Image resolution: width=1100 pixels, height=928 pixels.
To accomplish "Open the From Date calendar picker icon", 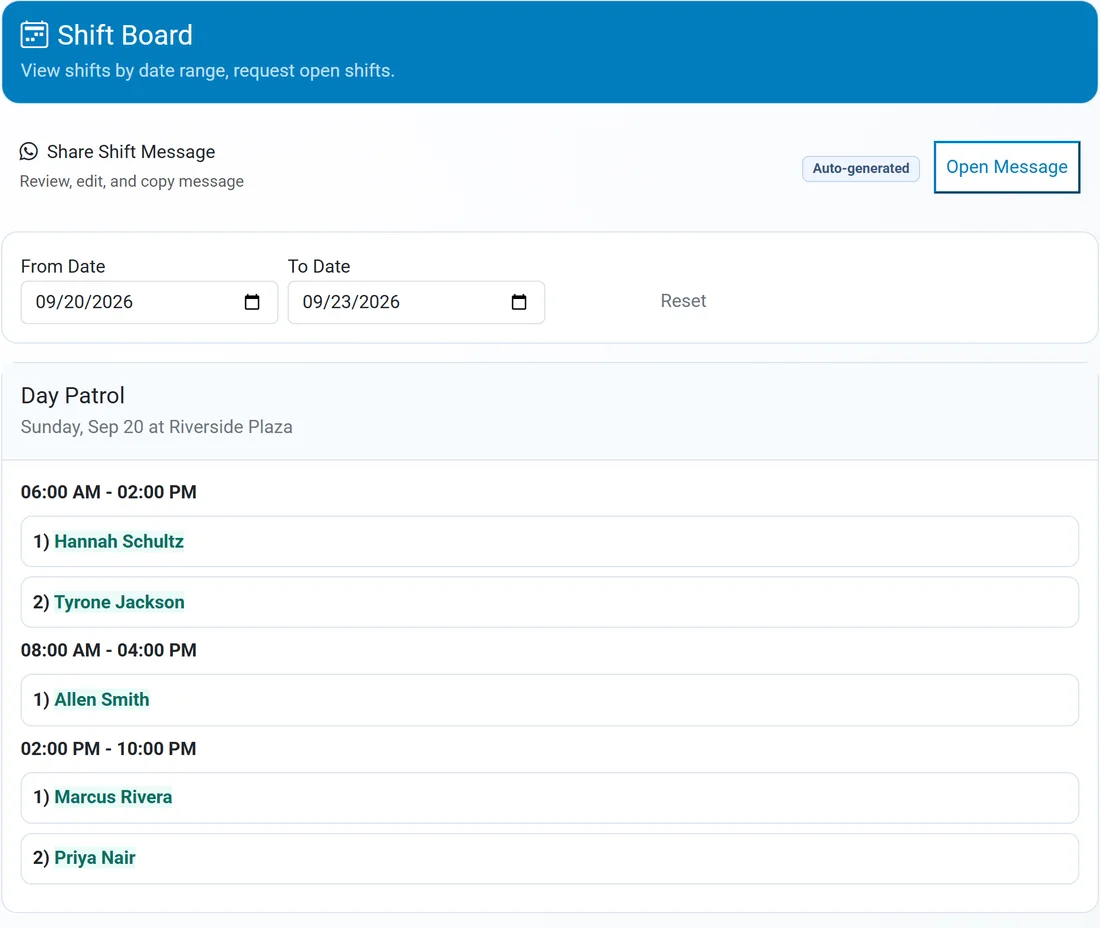I will point(252,302).
